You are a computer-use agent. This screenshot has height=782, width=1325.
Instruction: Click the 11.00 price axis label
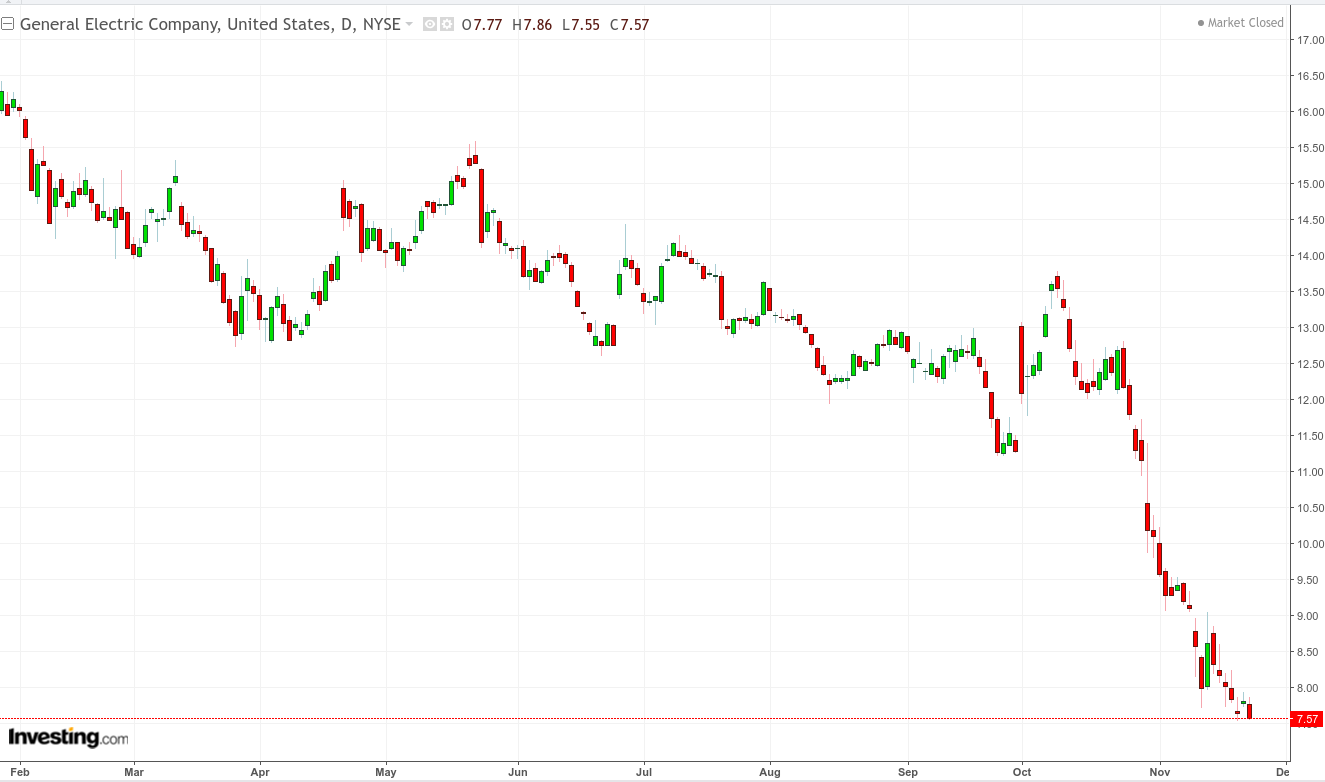point(1311,472)
